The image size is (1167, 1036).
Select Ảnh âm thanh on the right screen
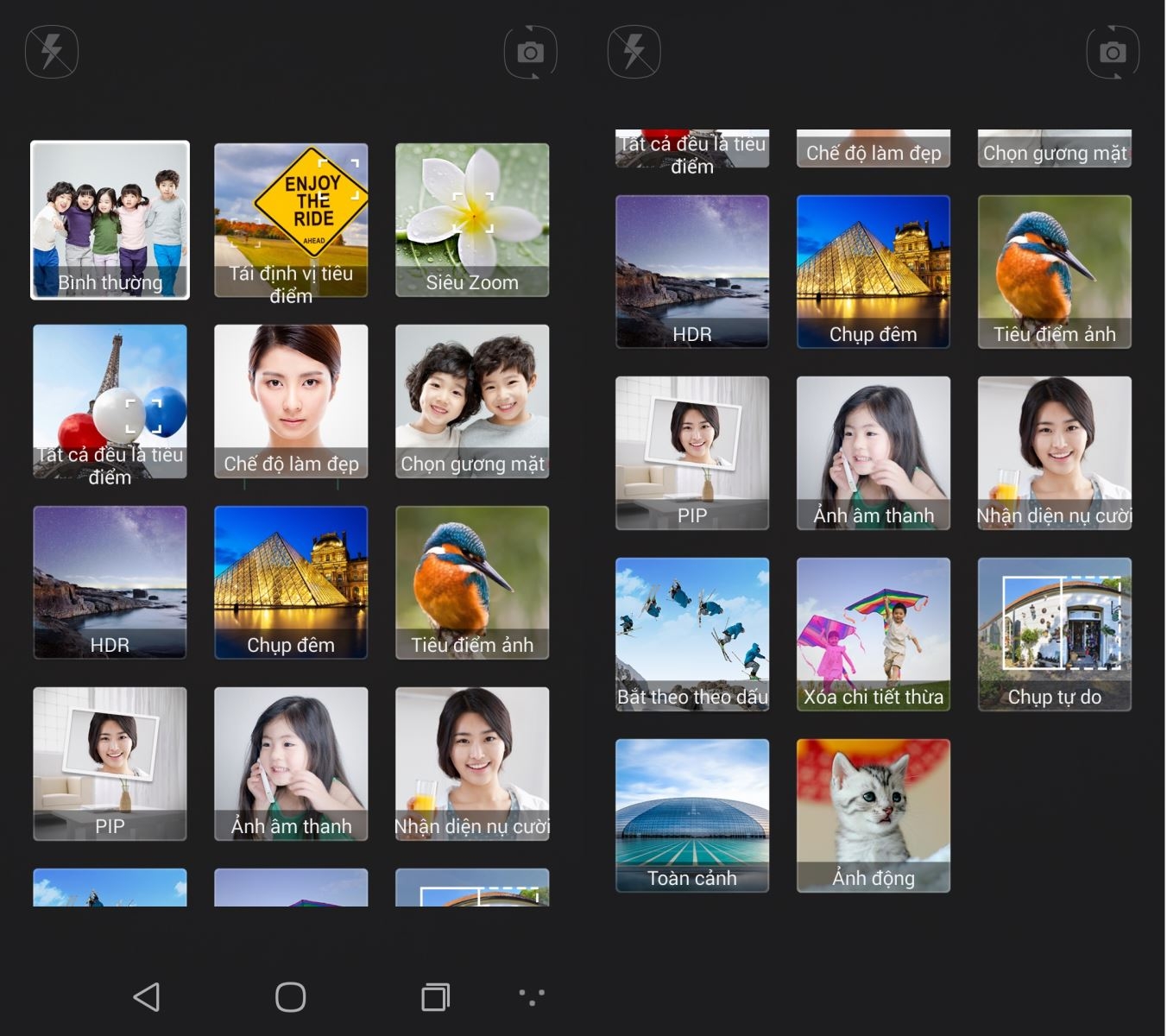[874, 453]
